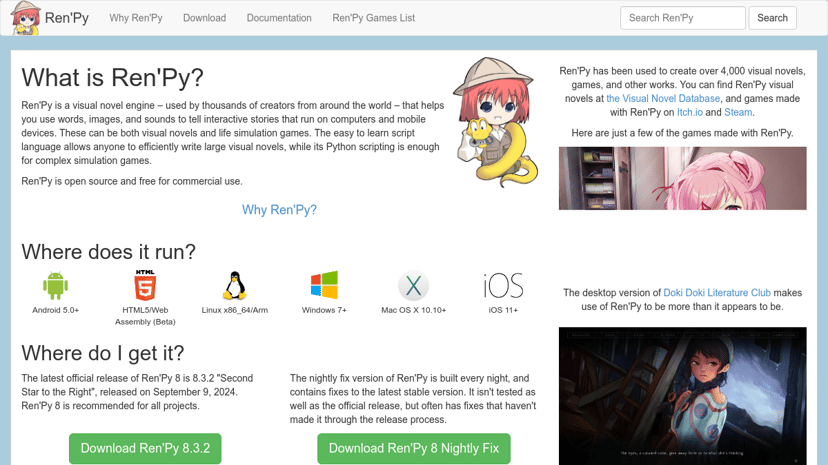Click Download Ren'Py 8.3.2 button
This screenshot has width=828, height=465.
[x=145, y=448]
